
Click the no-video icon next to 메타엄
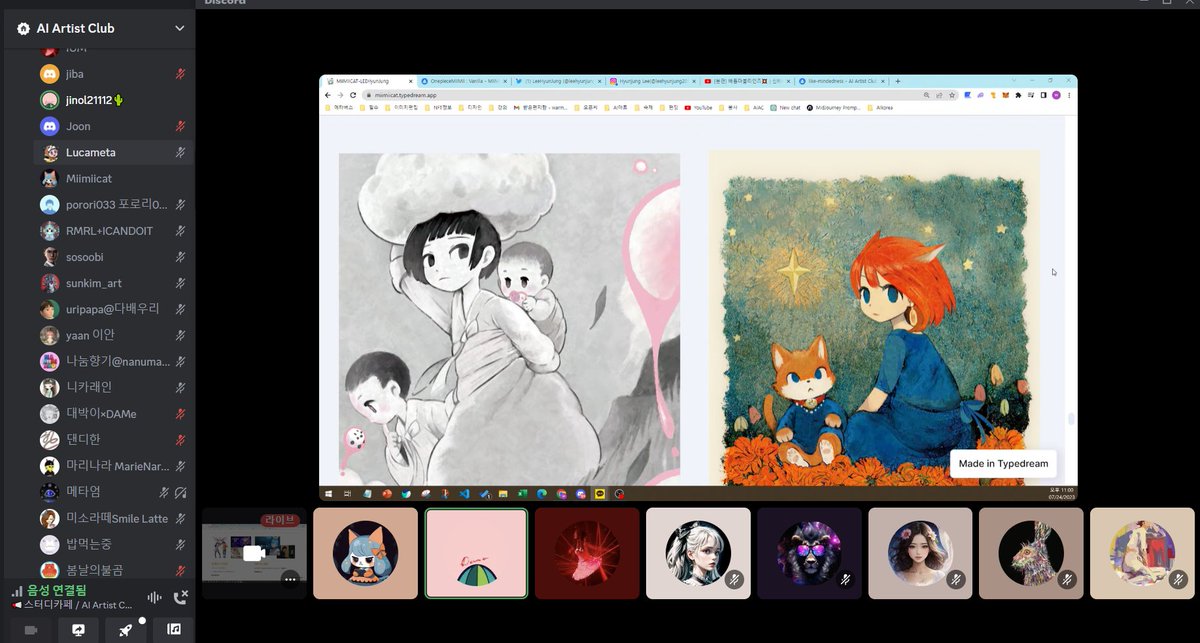click(x=181, y=492)
